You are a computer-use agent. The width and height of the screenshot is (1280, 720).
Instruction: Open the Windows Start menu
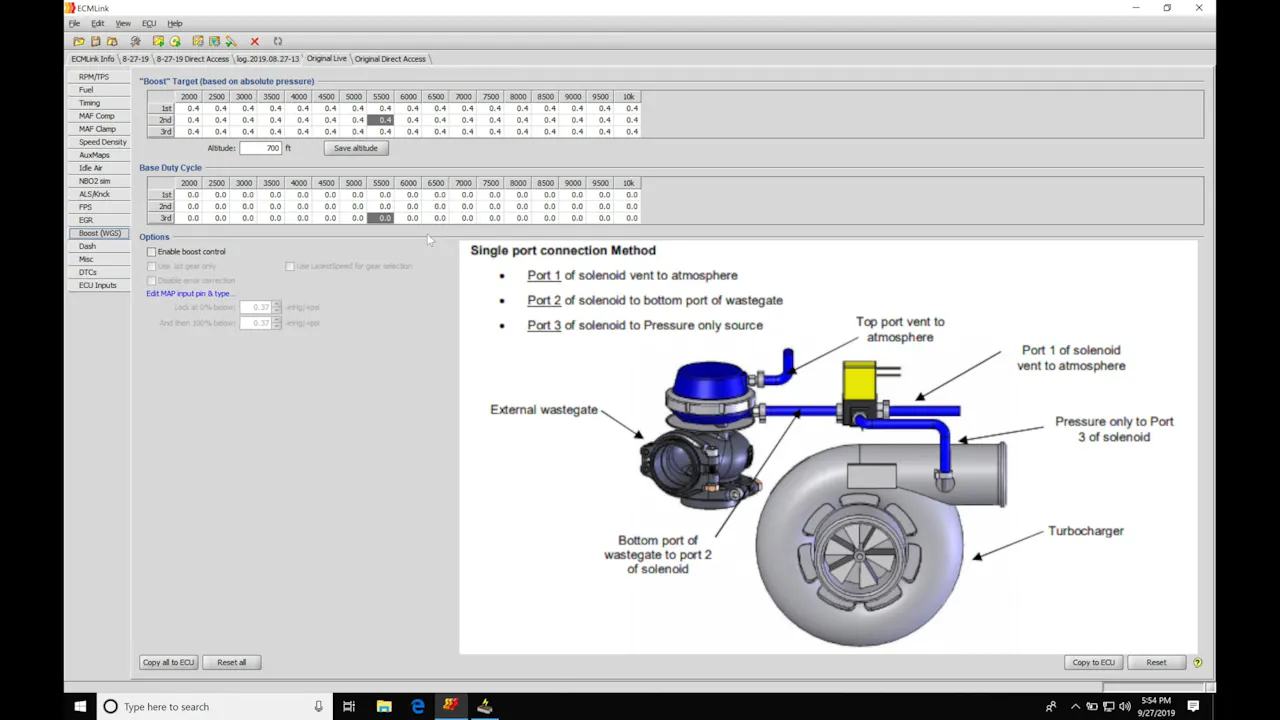click(x=80, y=706)
